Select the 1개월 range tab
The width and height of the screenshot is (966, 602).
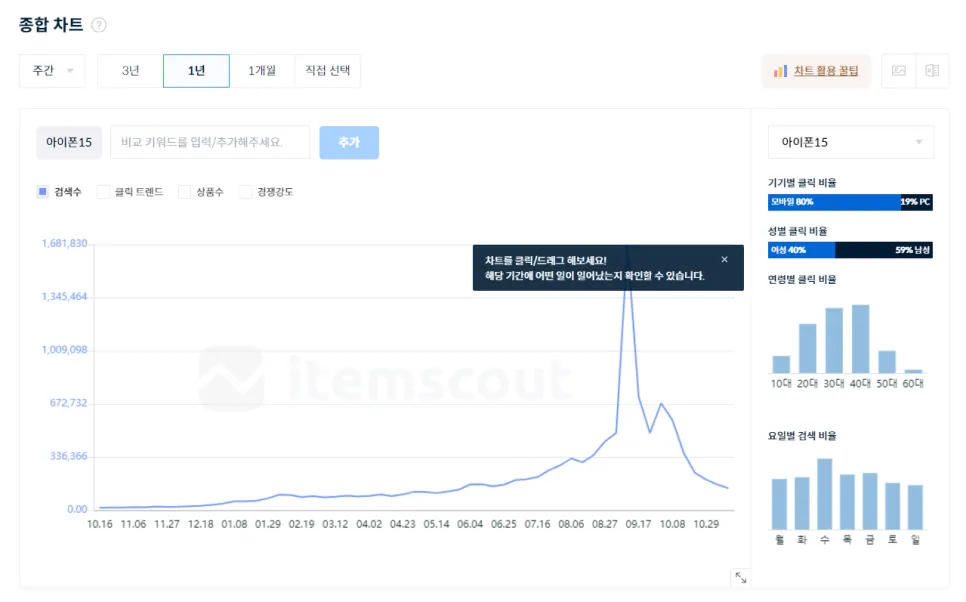pyautogui.click(x=262, y=71)
